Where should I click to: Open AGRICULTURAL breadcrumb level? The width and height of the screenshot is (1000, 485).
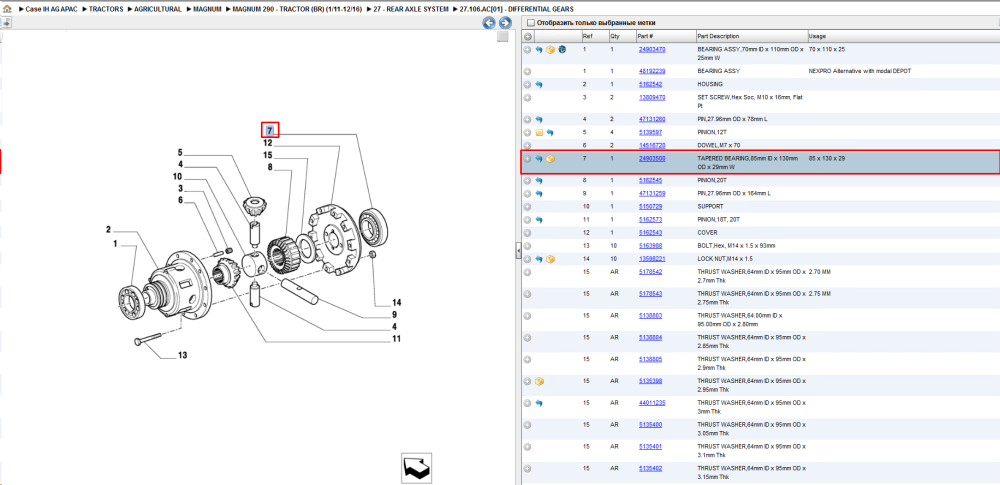click(158, 10)
